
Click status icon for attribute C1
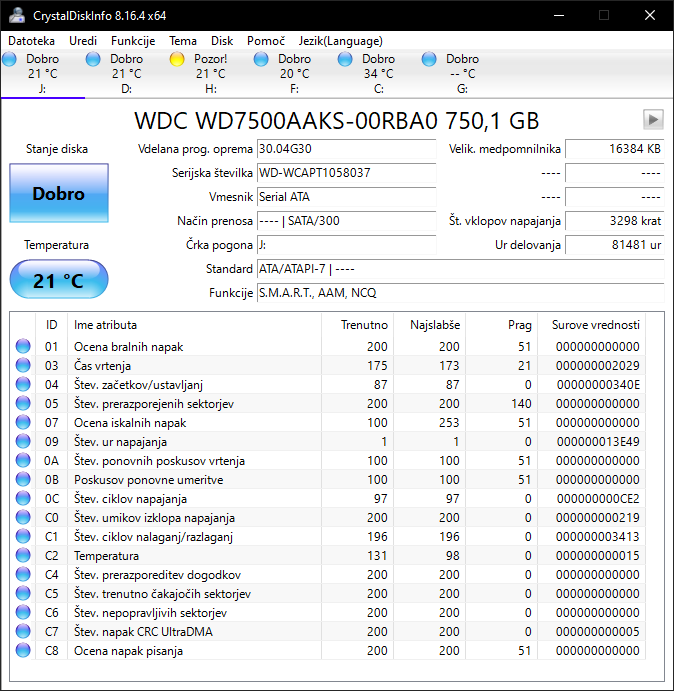click(23, 536)
